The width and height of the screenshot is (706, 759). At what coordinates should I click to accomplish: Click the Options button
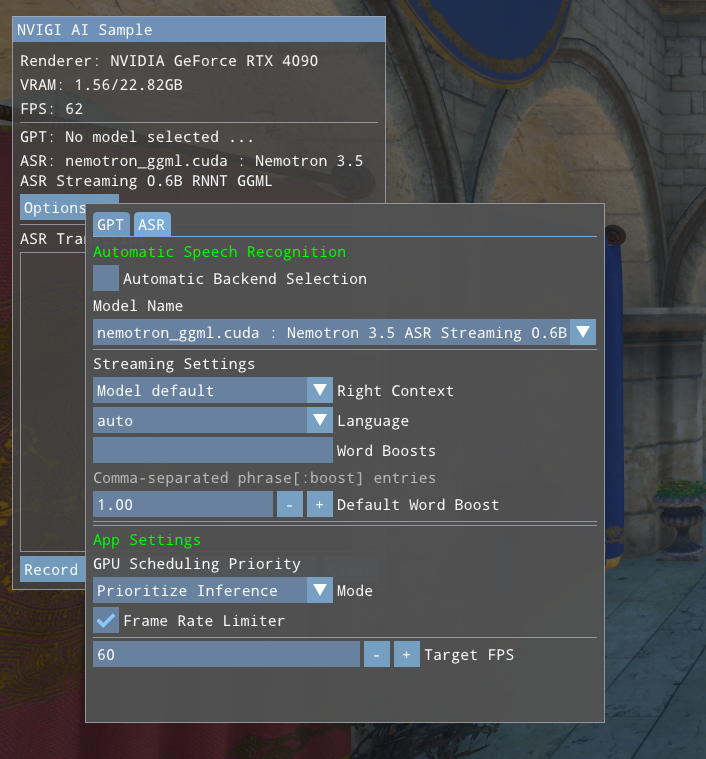(55, 208)
